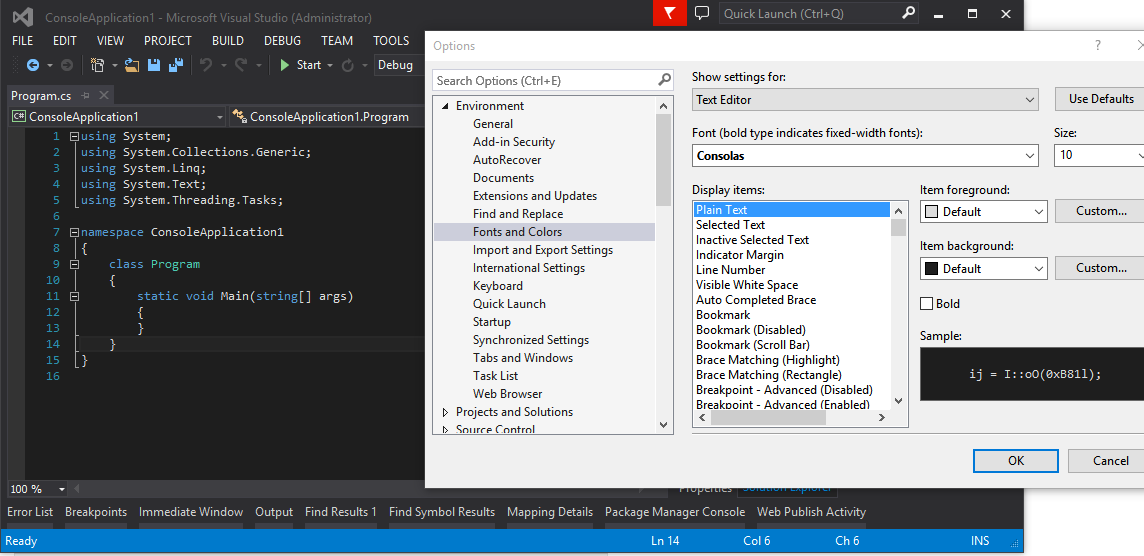
Task: Open the New Project dropdown arrow
Action: 115,65
